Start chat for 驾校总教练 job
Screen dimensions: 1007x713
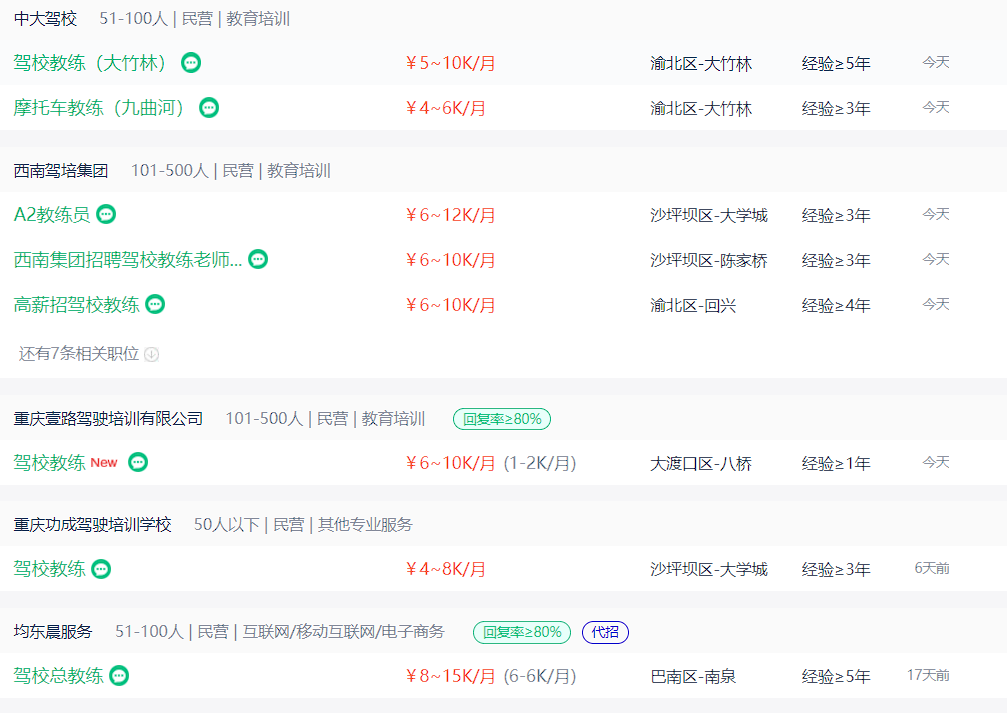[x=119, y=675]
